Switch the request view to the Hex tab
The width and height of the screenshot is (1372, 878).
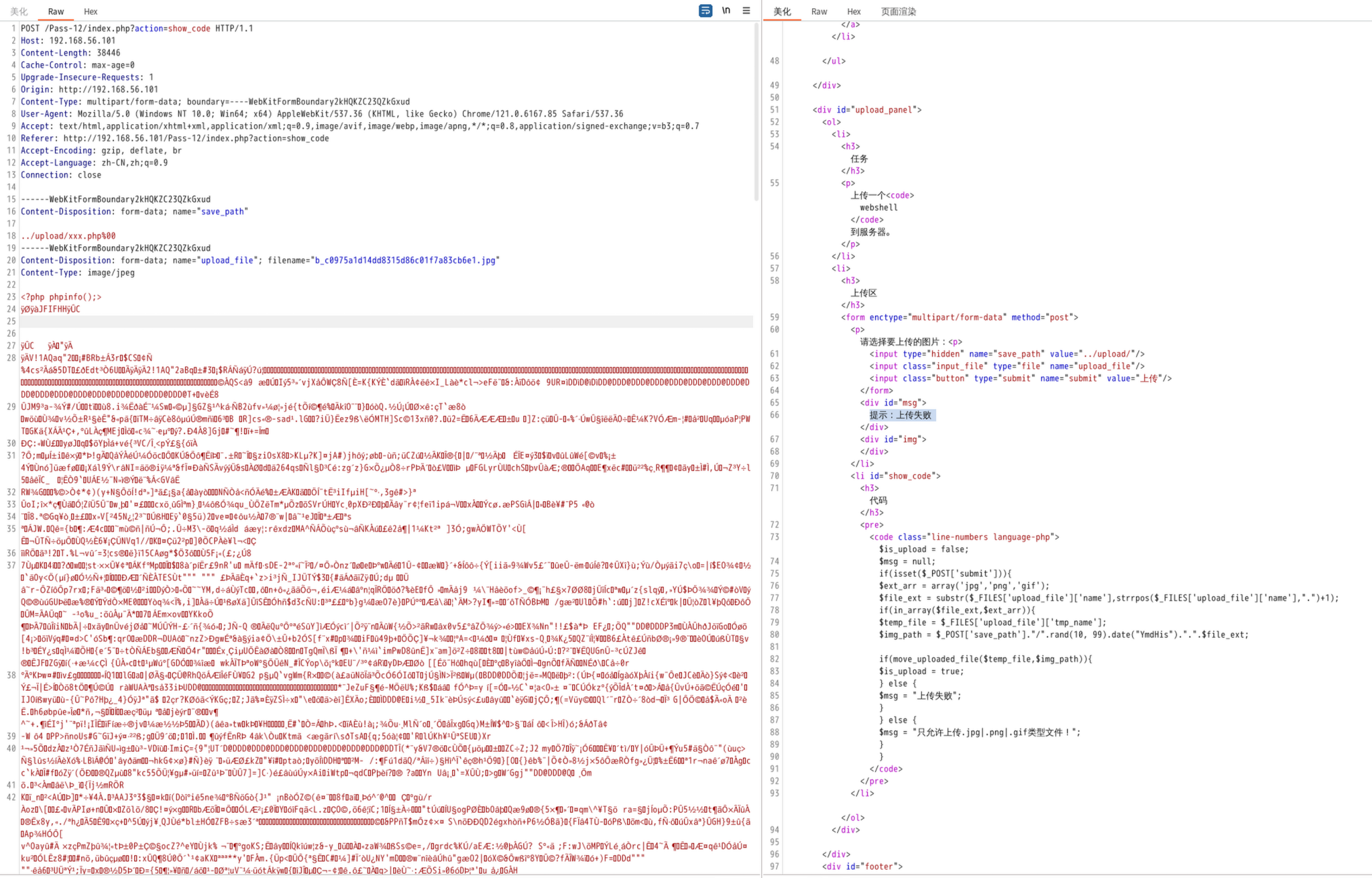[x=90, y=12]
